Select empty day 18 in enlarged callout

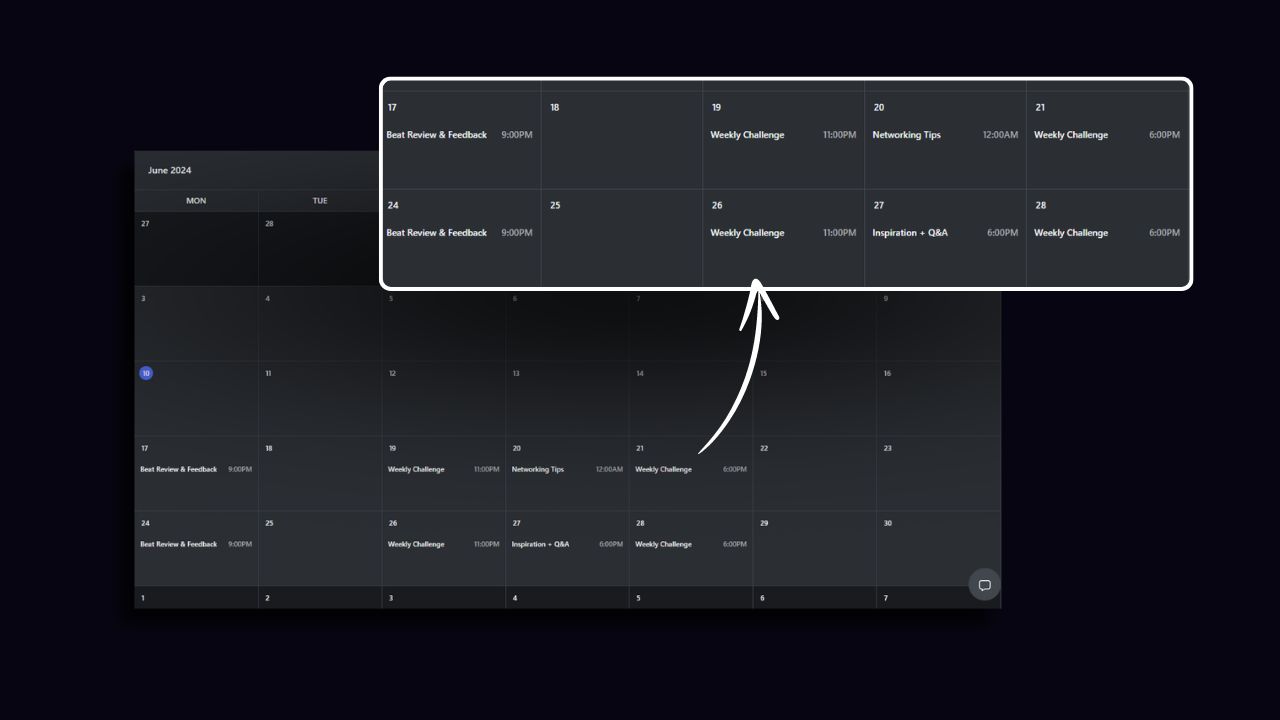coord(621,140)
